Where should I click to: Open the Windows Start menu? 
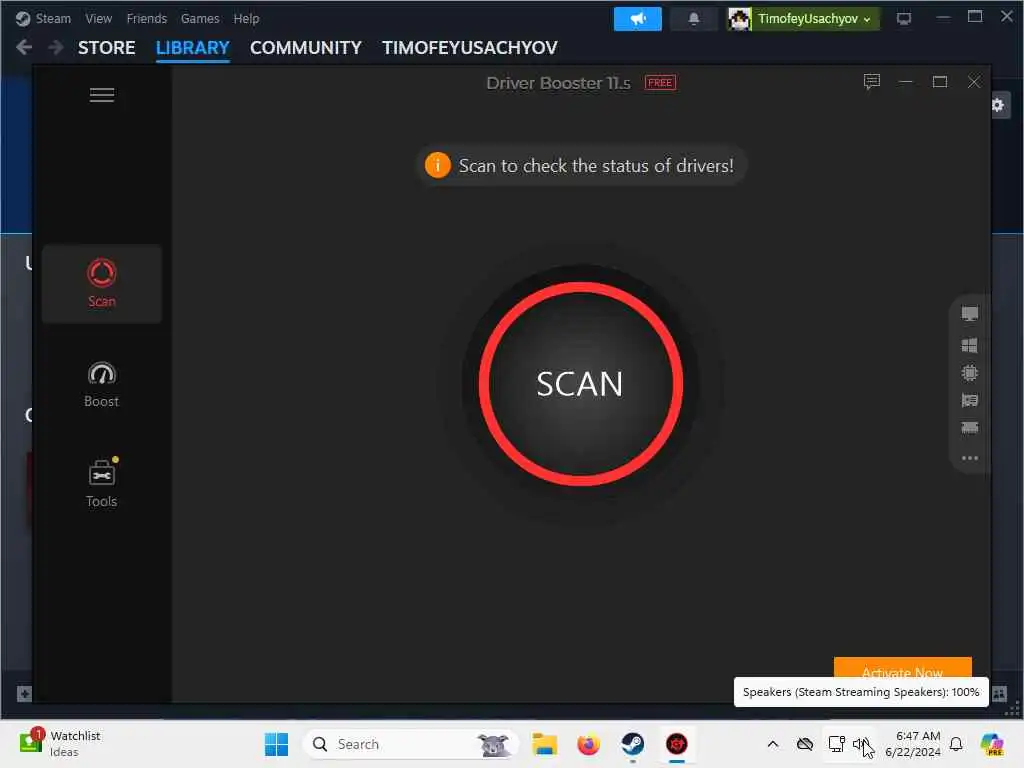276,744
